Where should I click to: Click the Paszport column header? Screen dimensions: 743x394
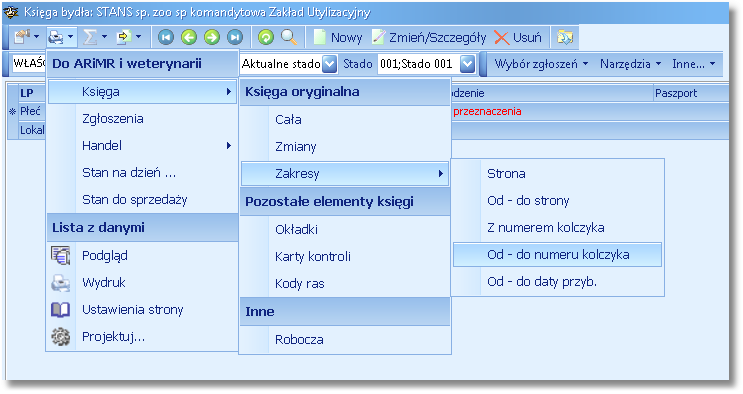pyautogui.click(x=676, y=93)
